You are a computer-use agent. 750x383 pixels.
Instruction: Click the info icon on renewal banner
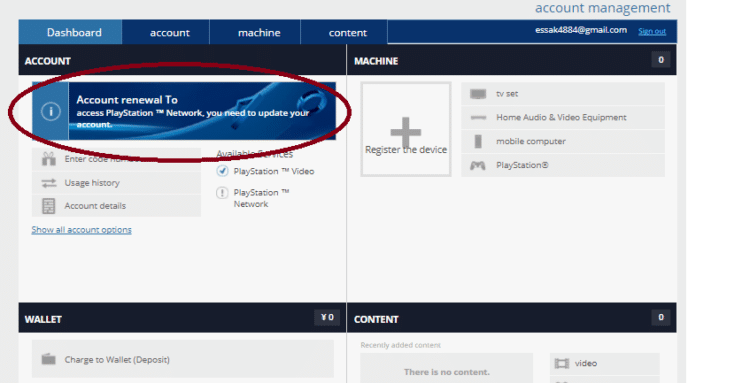tap(50, 111)
